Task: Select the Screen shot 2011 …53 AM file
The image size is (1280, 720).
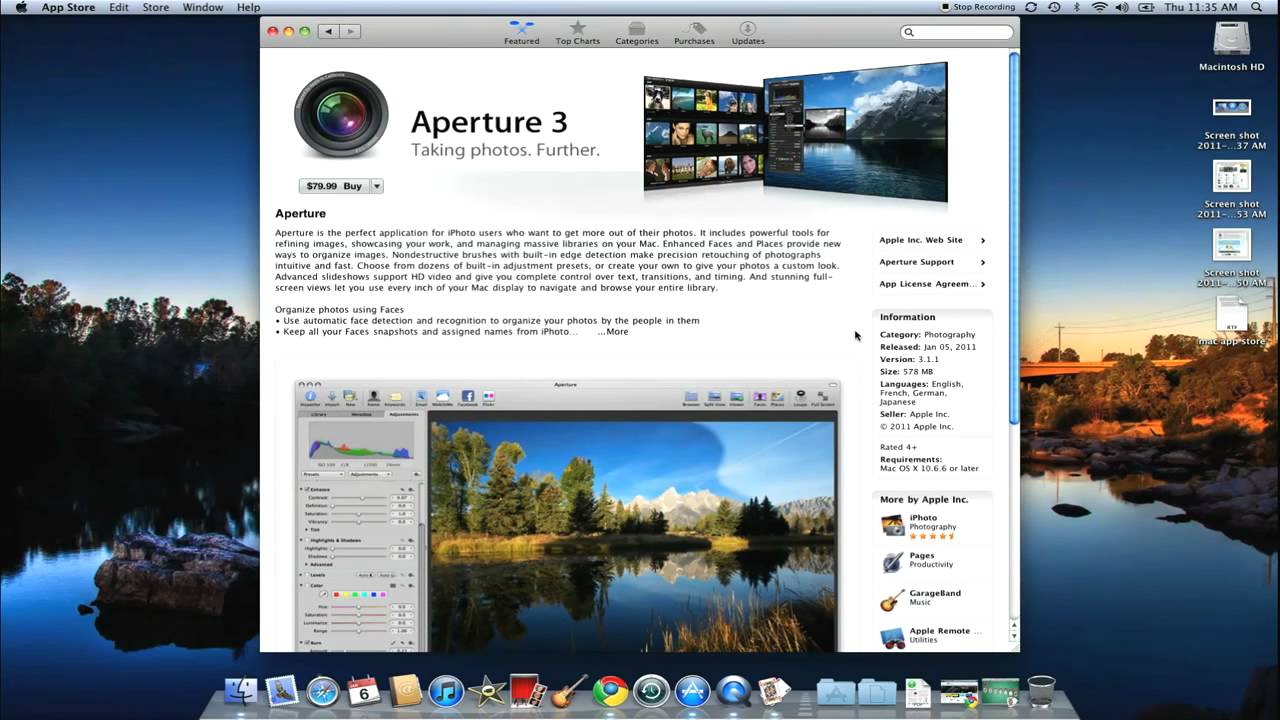Action: (x=1232, y=190)
